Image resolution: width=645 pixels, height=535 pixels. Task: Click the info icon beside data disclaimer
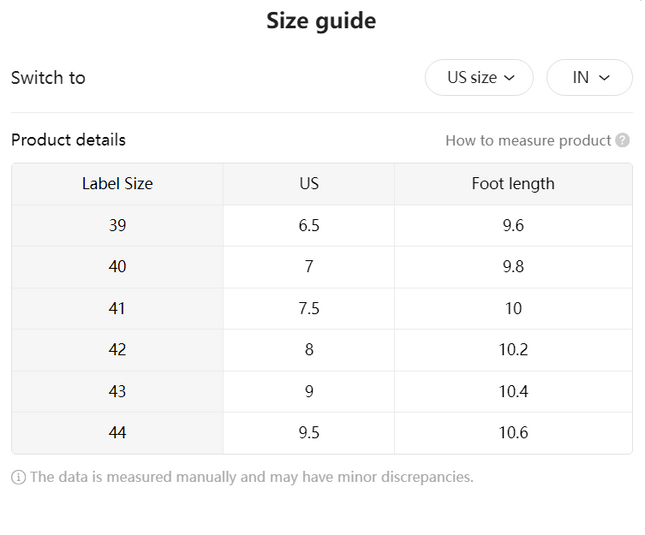(19, 477)
